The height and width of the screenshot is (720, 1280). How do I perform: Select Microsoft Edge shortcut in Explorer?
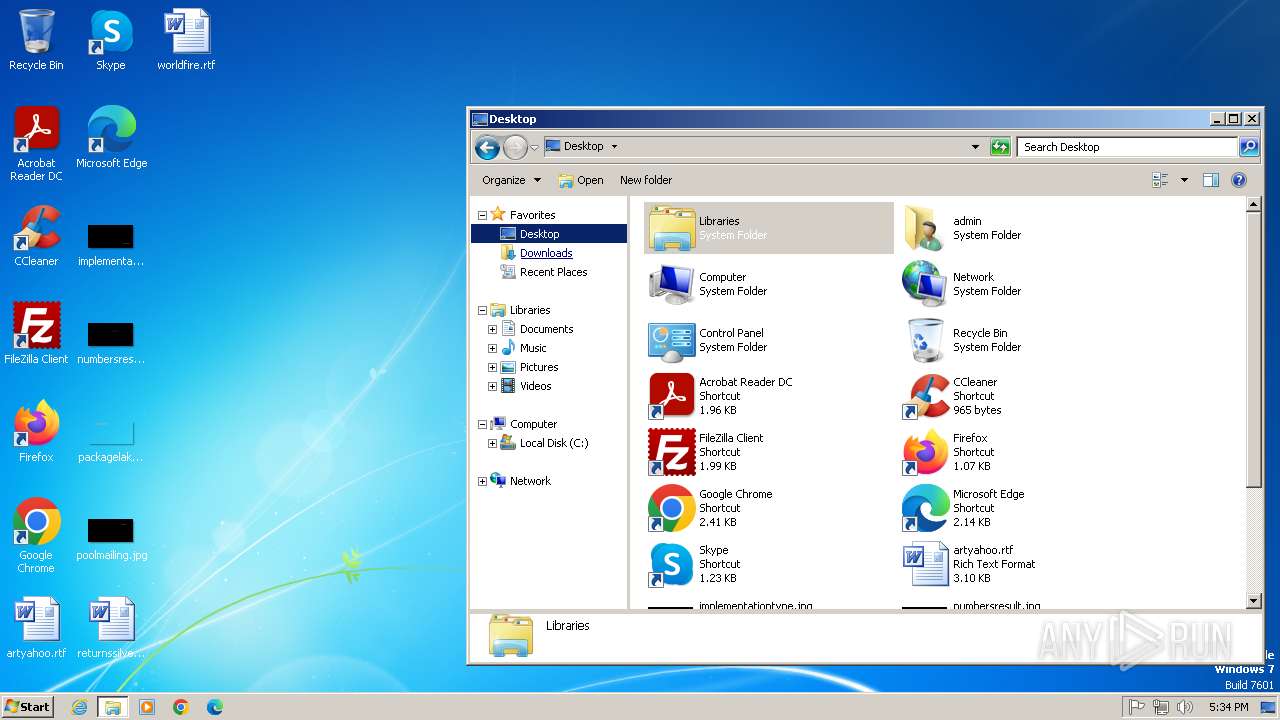point(1022,508)
